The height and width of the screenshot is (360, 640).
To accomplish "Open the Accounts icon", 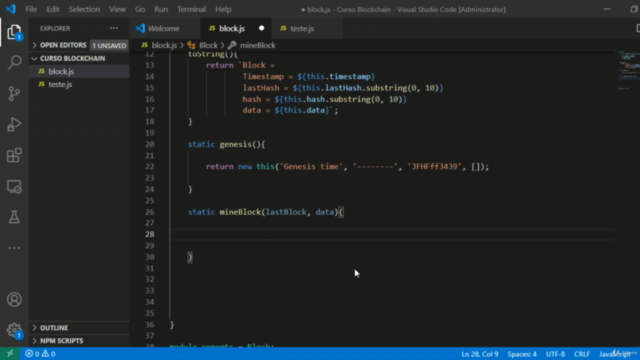I will (x=14, y=300).
